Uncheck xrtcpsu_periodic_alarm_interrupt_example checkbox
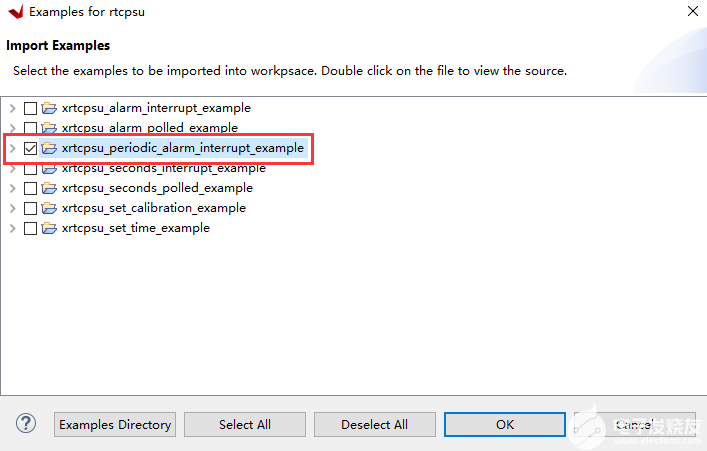This screenshot has height=451, width=707. click(30, 148)
